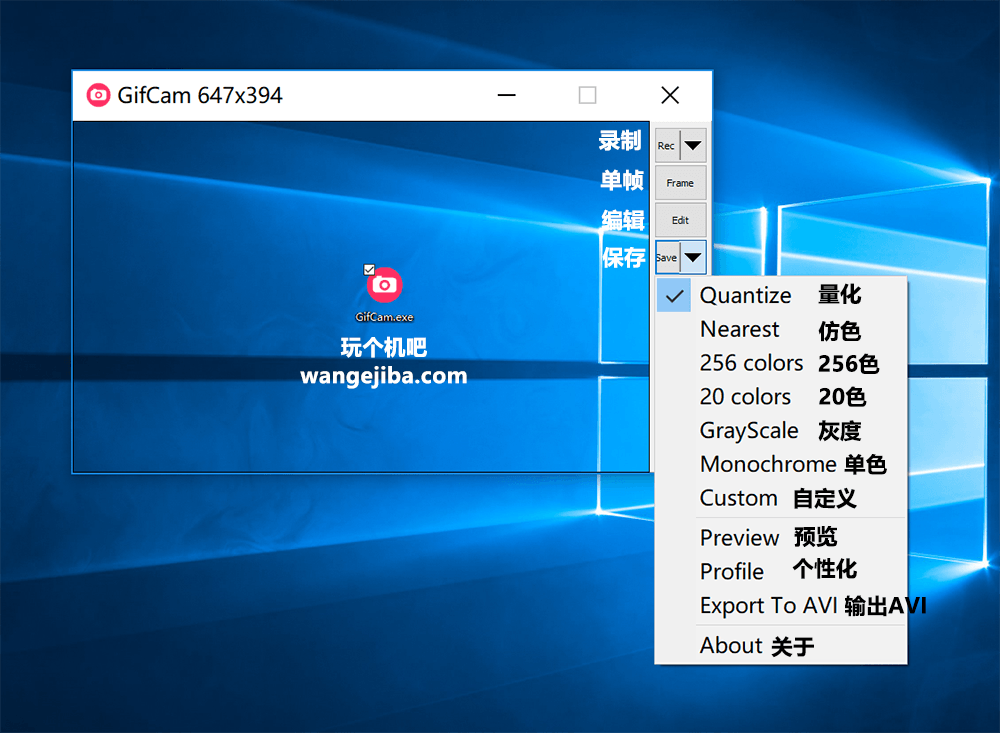
Task: Open the About menu entry
Action: (x=731, y=646)
